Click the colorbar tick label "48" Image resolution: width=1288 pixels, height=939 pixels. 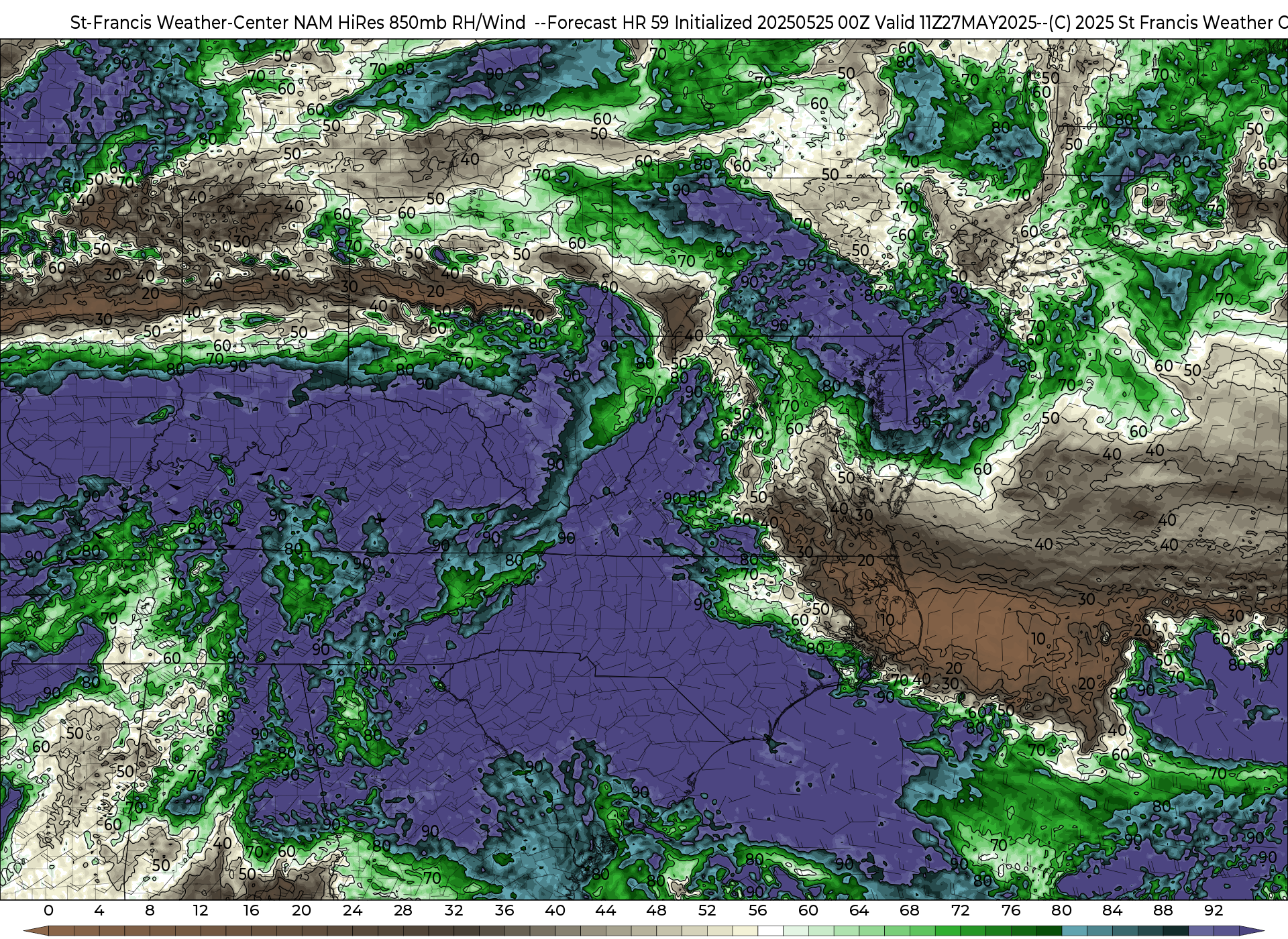[656, 910]
